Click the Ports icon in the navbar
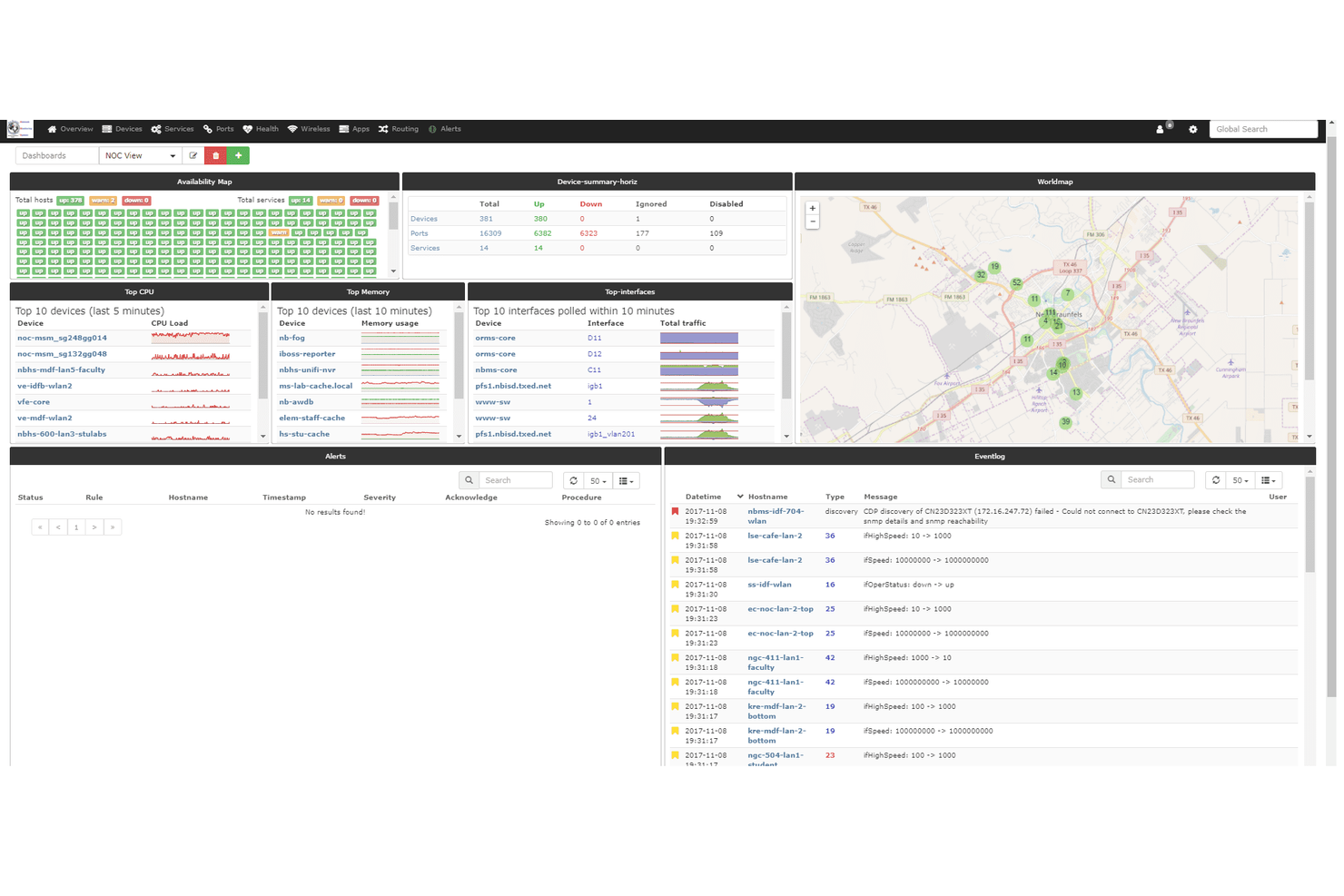 tap(206, 128)
